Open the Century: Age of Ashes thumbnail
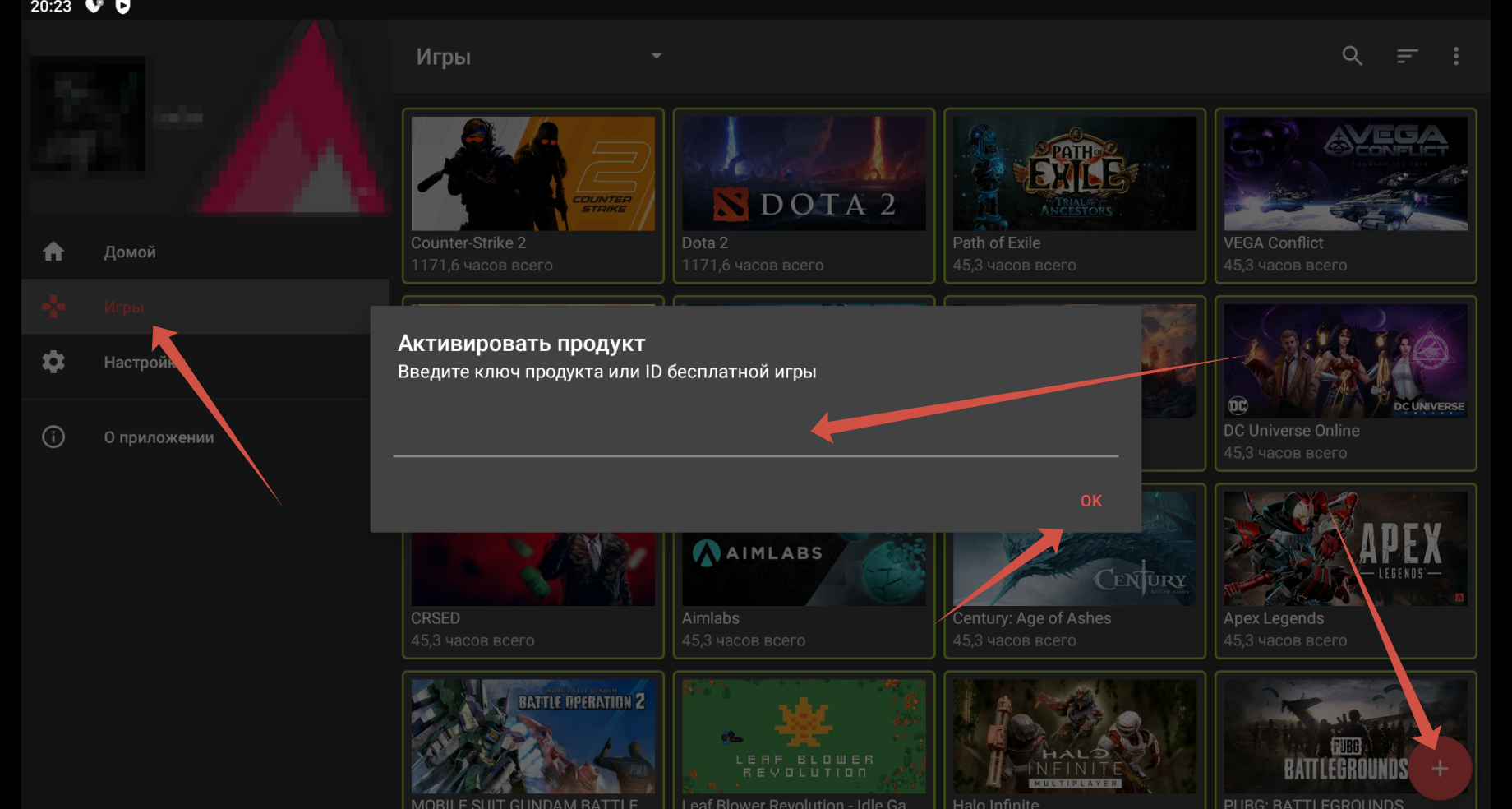This screenshot has height=809, width=1512. tap(1075, 569)
